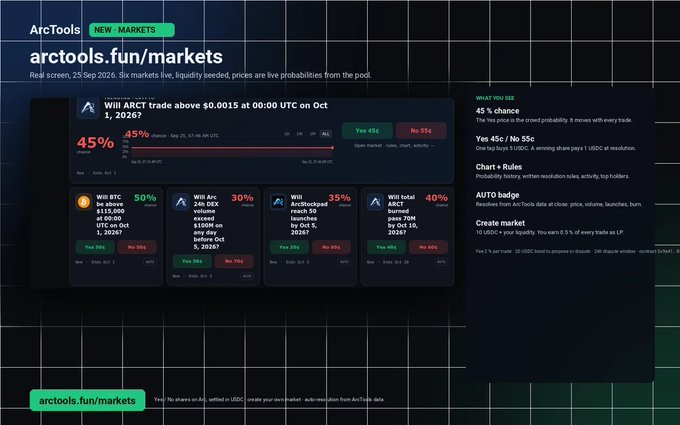The height and width of the screenshot is (425, 680).
Task: Click the AUTO badge on ARCT burned card
Action: tap(441, 262)
